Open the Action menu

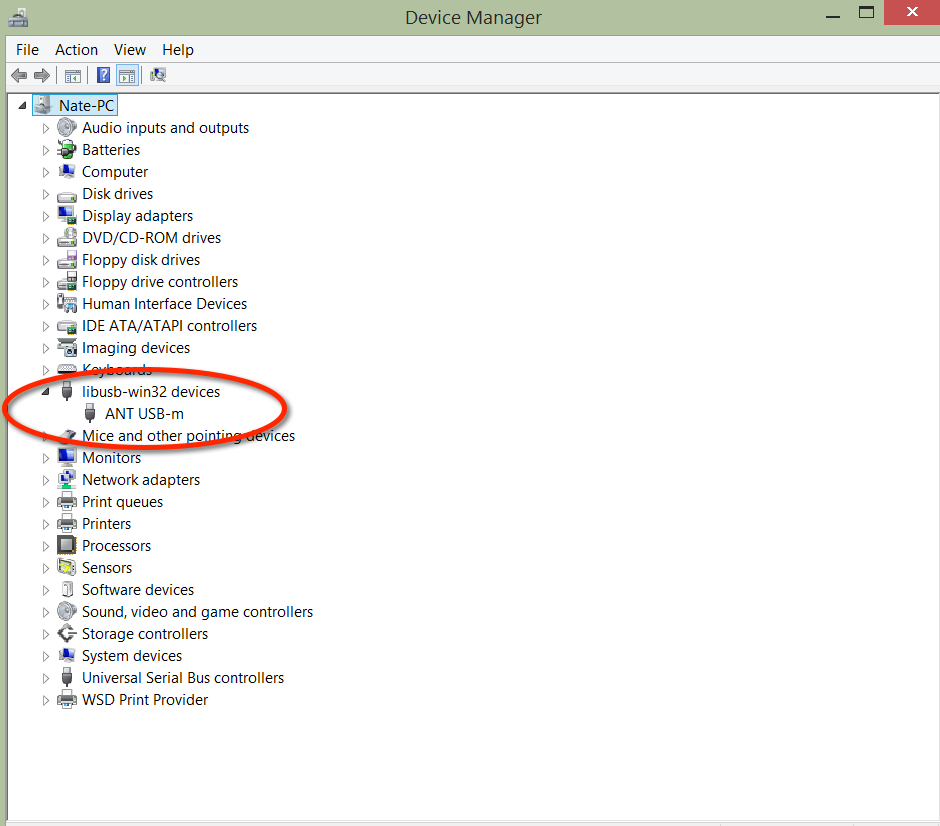tap(76, 50)
